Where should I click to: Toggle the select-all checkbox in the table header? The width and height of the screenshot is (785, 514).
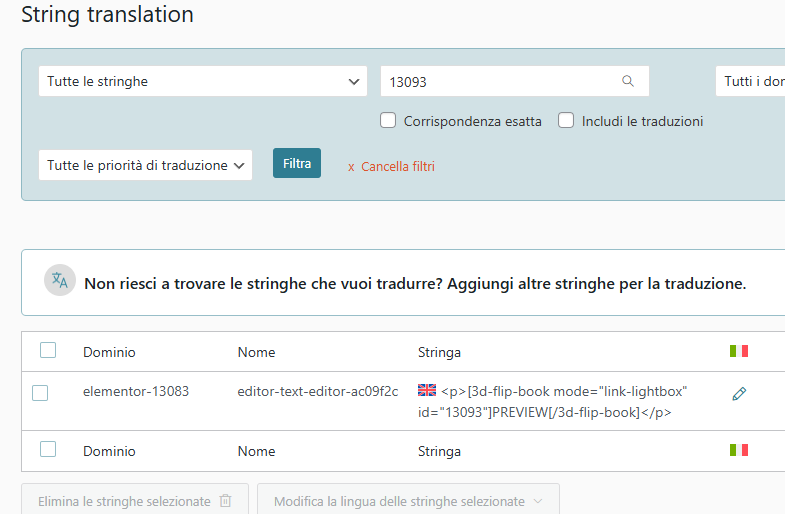pyautogui.click(x=48, y=350)
